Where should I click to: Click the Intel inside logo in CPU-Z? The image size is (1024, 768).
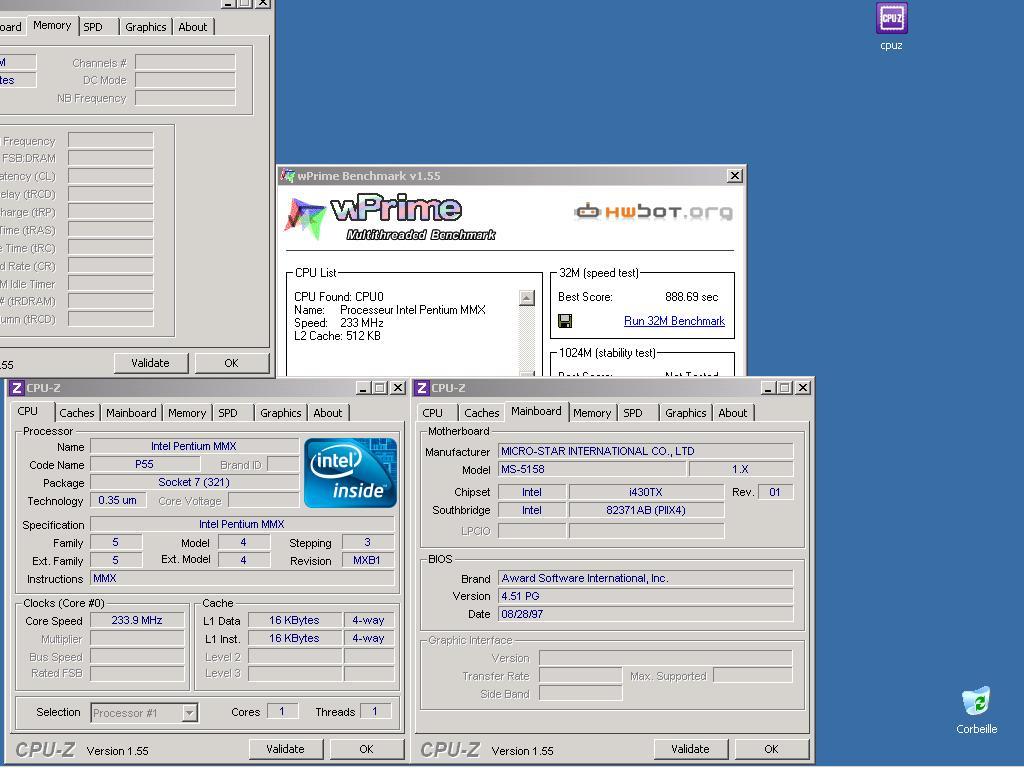351,473
